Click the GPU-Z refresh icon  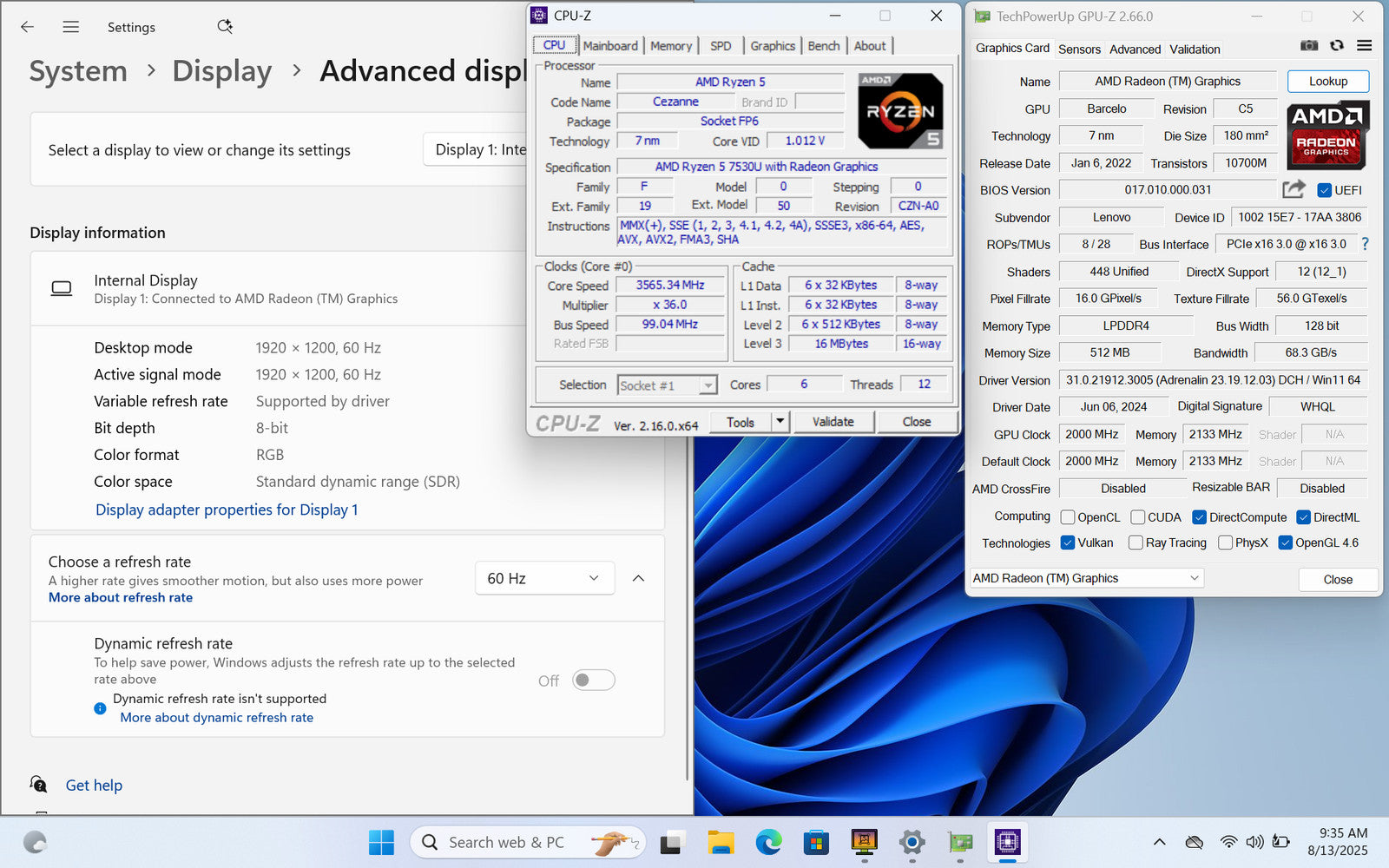[x=1337, y=46]
